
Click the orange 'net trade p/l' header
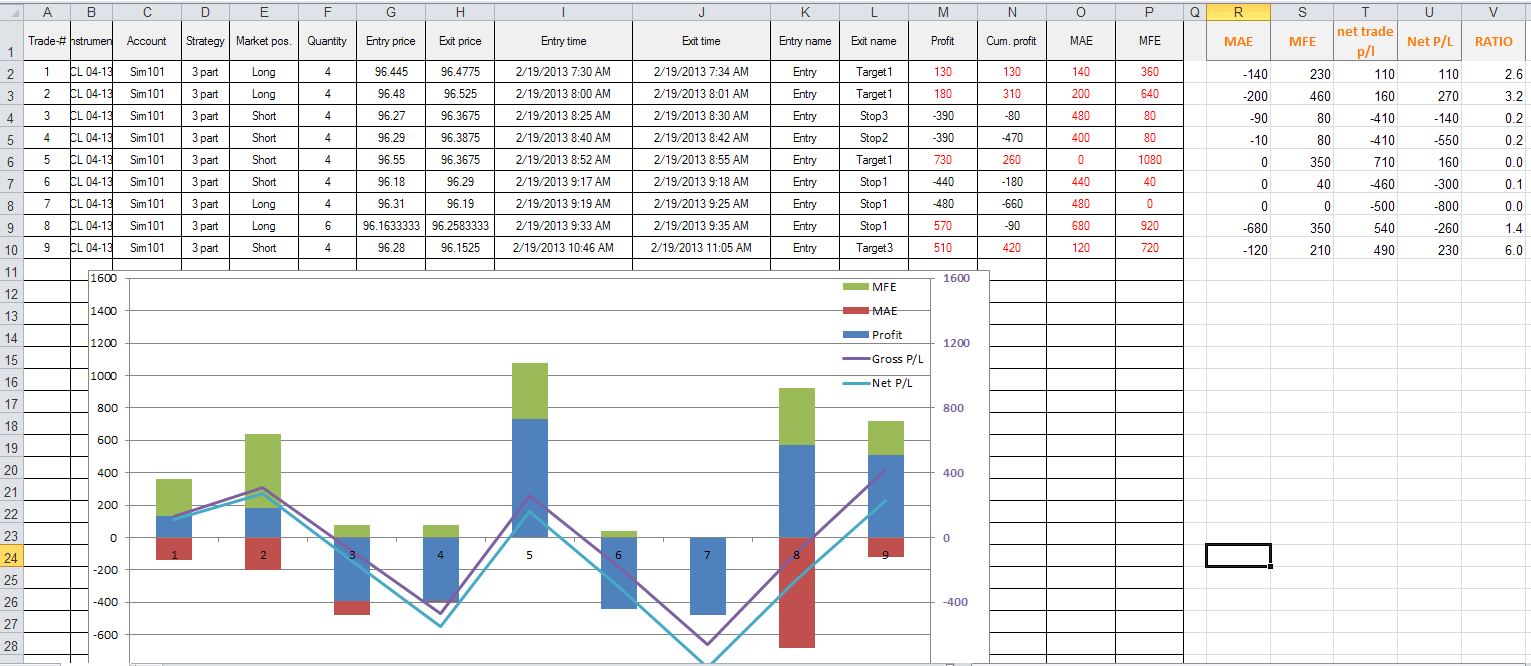1365,42
